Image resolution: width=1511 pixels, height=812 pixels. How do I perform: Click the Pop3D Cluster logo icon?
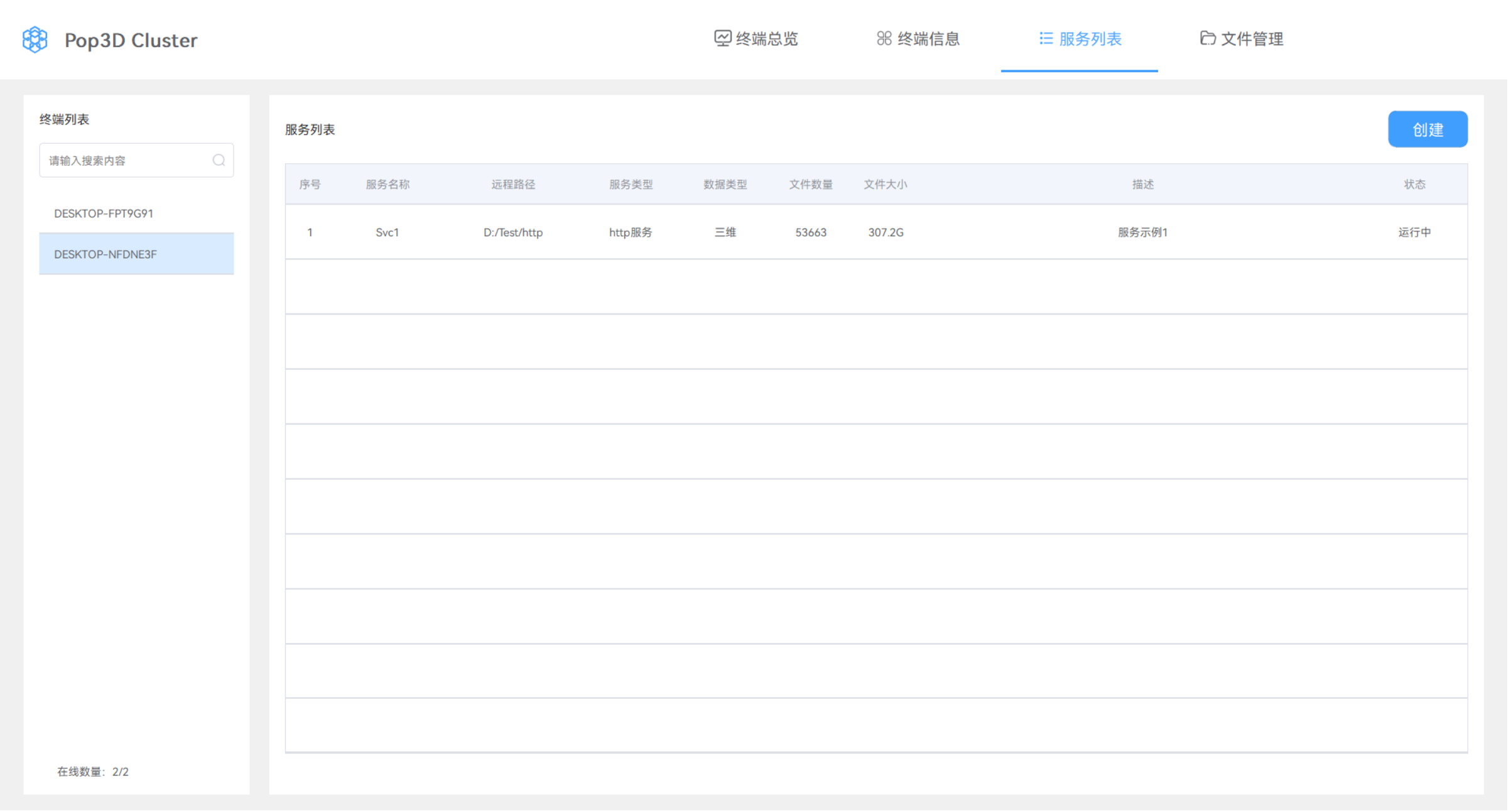point(35,40)
